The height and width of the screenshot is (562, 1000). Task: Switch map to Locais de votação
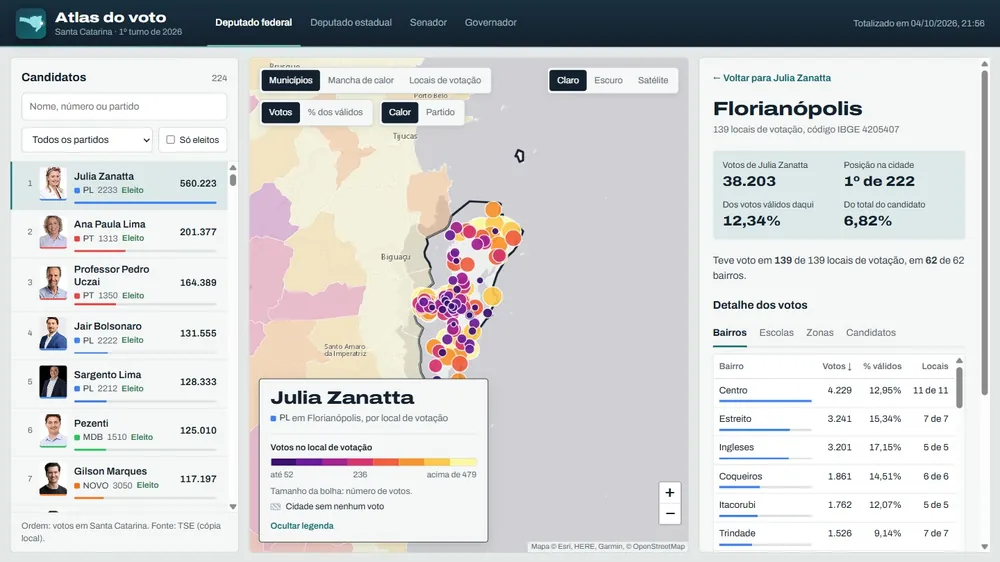pyautogui.click(x=445, y=80)
